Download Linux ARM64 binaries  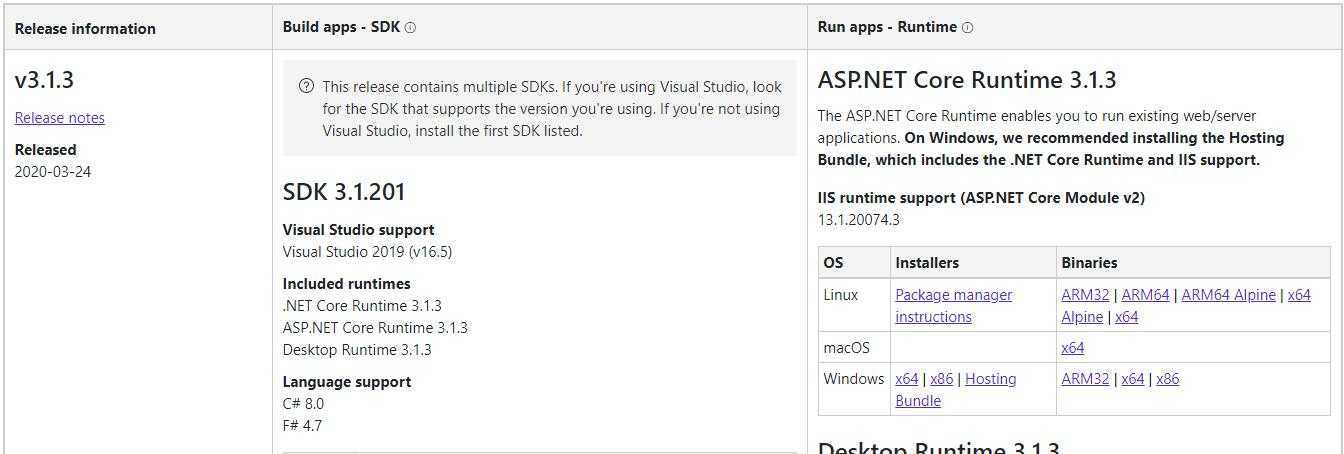point(1145,295)
